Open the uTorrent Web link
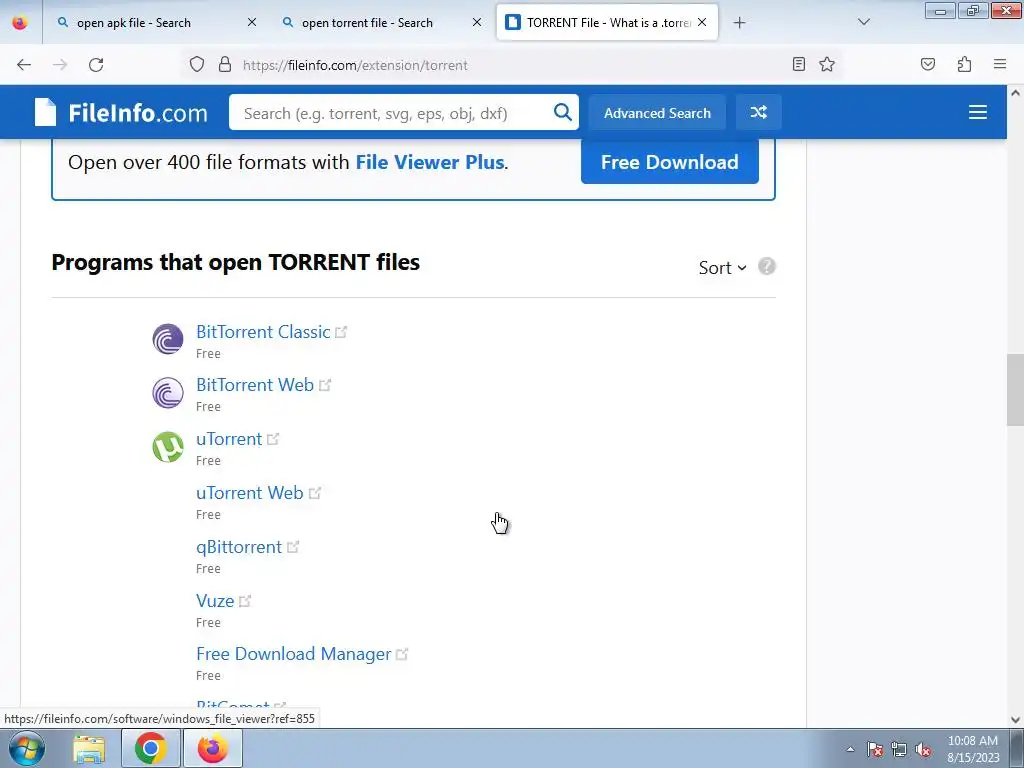The width and height of the screenshot is (1024, 768). coord(249,492)
